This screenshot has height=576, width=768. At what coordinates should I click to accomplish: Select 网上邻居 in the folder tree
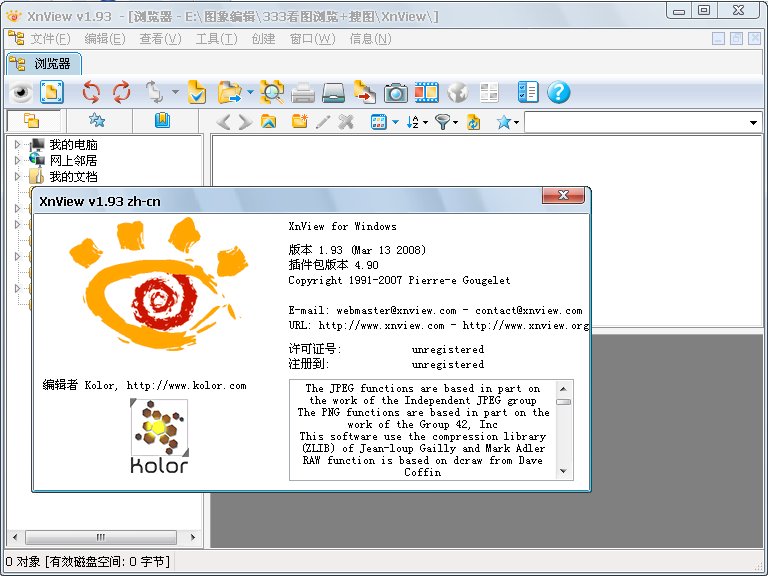click(73, 161)
